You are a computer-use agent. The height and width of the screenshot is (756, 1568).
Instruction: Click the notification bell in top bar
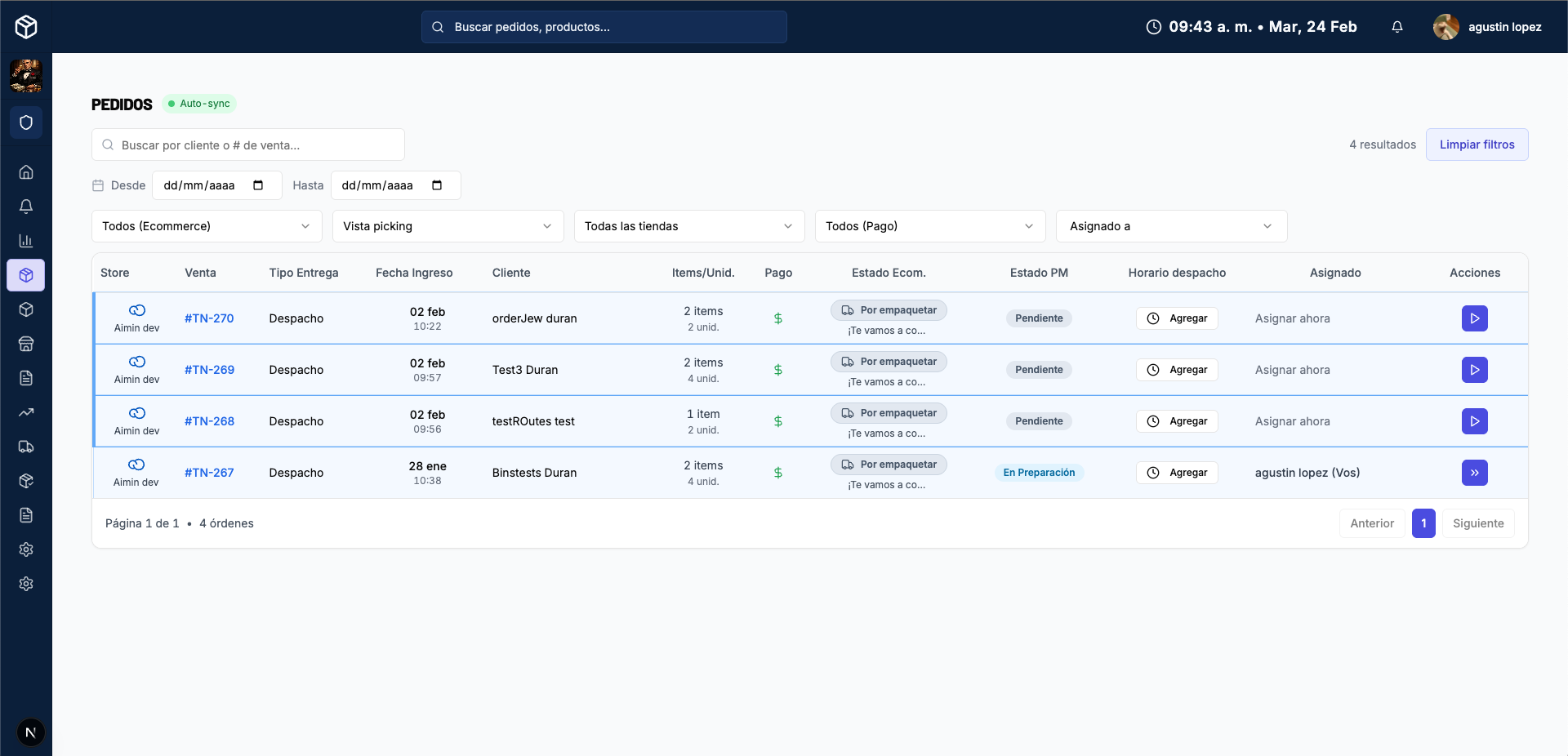[1397, 27]
